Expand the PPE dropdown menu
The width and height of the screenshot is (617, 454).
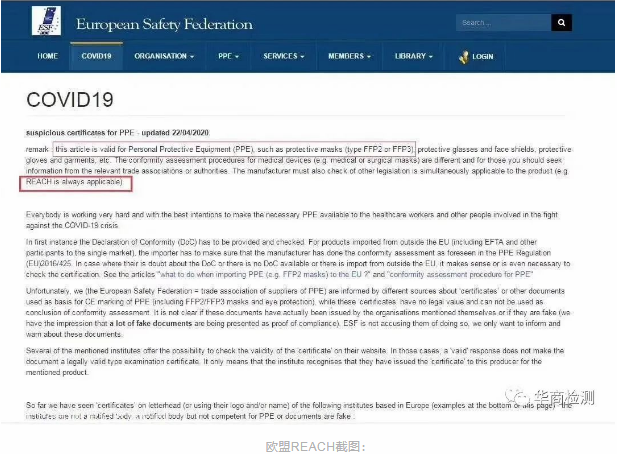coord(229,56)
